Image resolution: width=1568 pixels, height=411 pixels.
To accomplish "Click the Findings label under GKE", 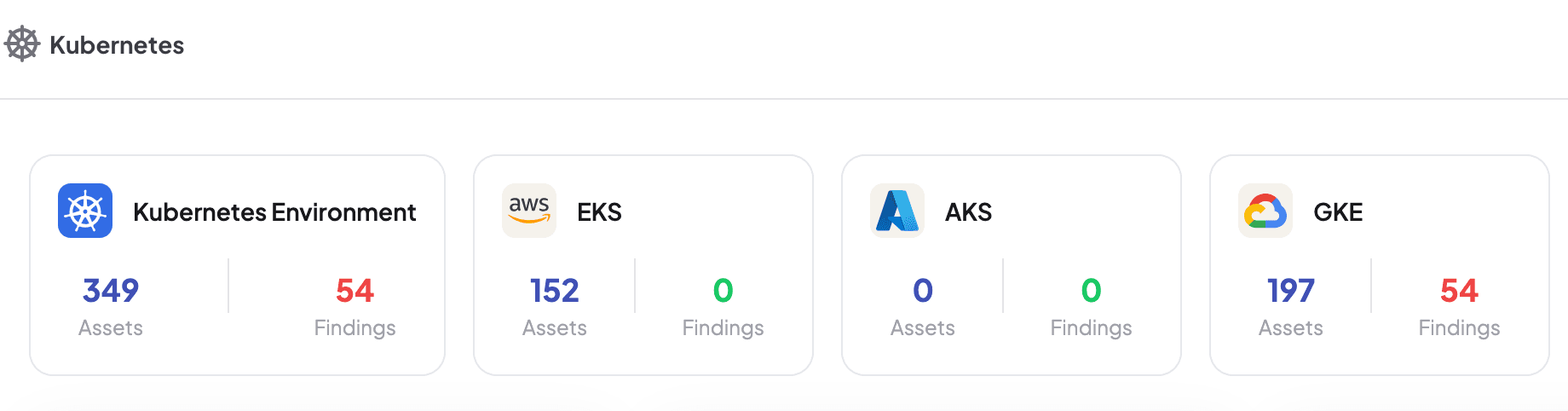I will click(1459, 328).
